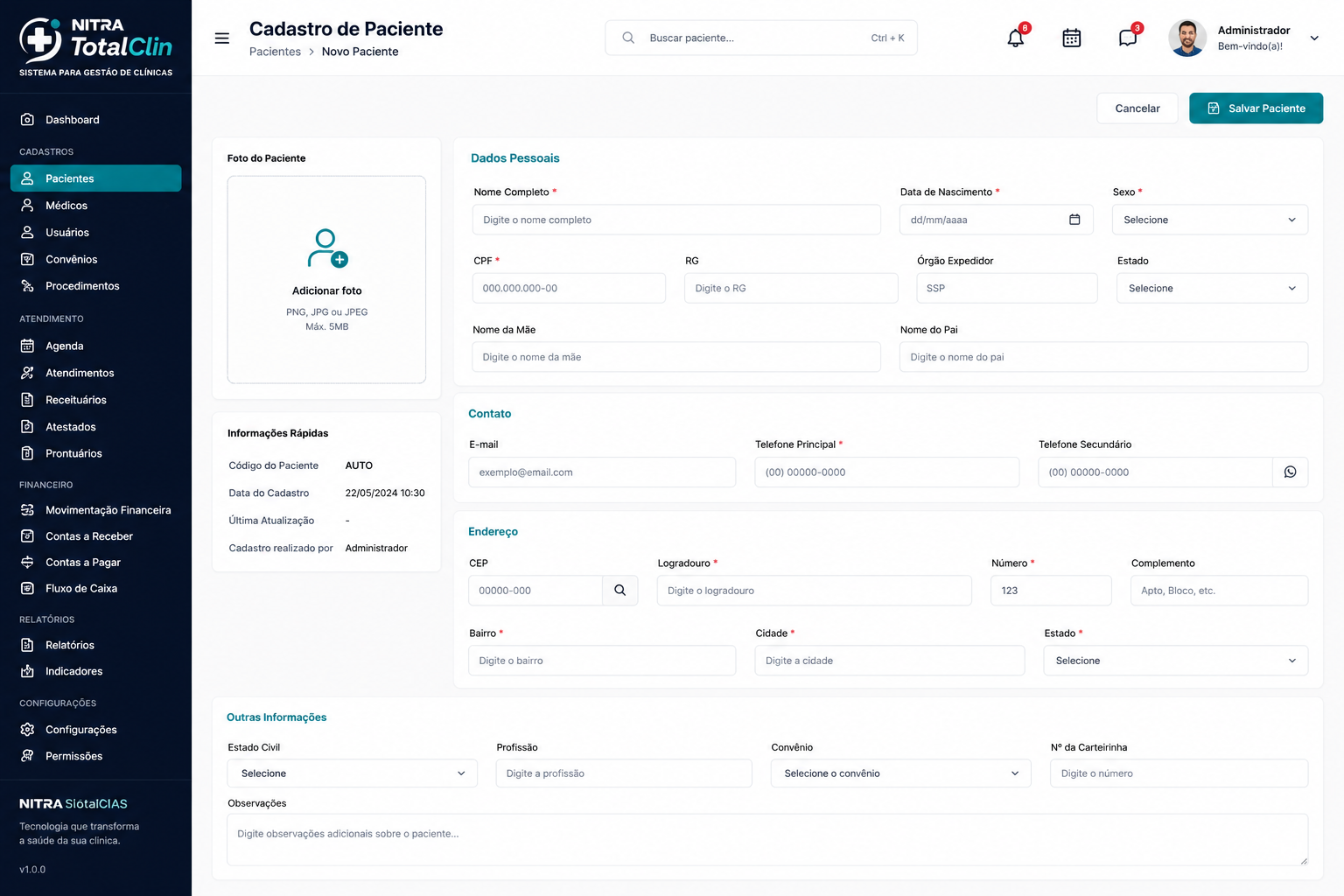
Task: Click the Pacientes breadcrumb link
Action: [275, 52]
